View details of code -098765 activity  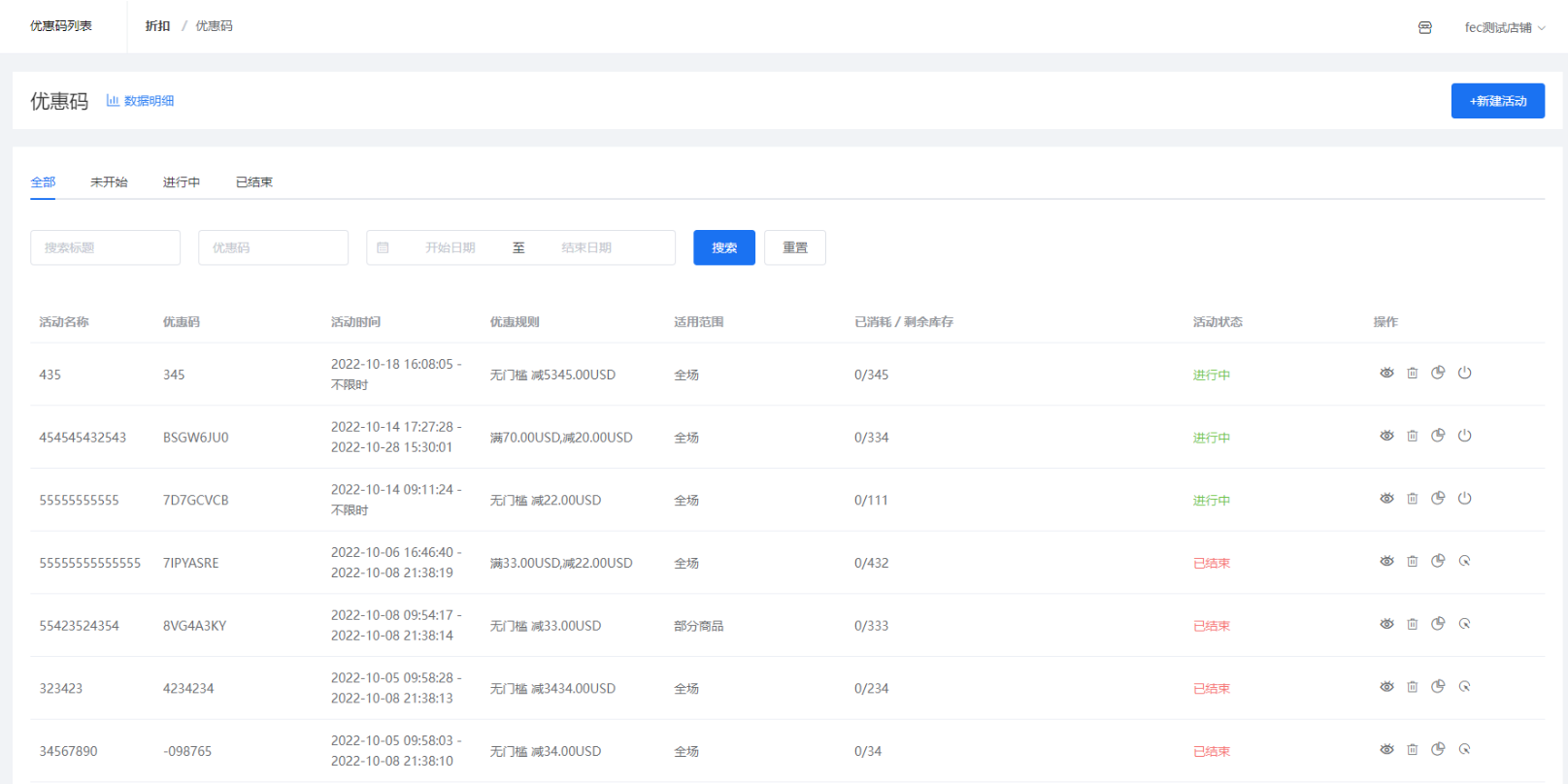click(x=1386, y=750)
